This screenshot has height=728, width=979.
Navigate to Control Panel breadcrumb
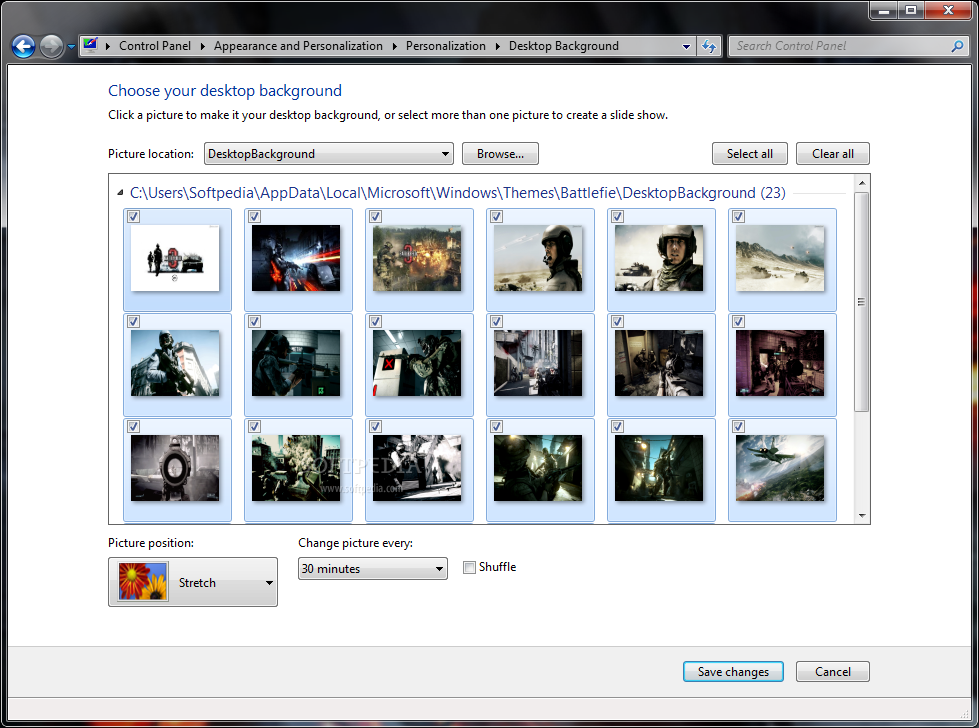point(155,46)
